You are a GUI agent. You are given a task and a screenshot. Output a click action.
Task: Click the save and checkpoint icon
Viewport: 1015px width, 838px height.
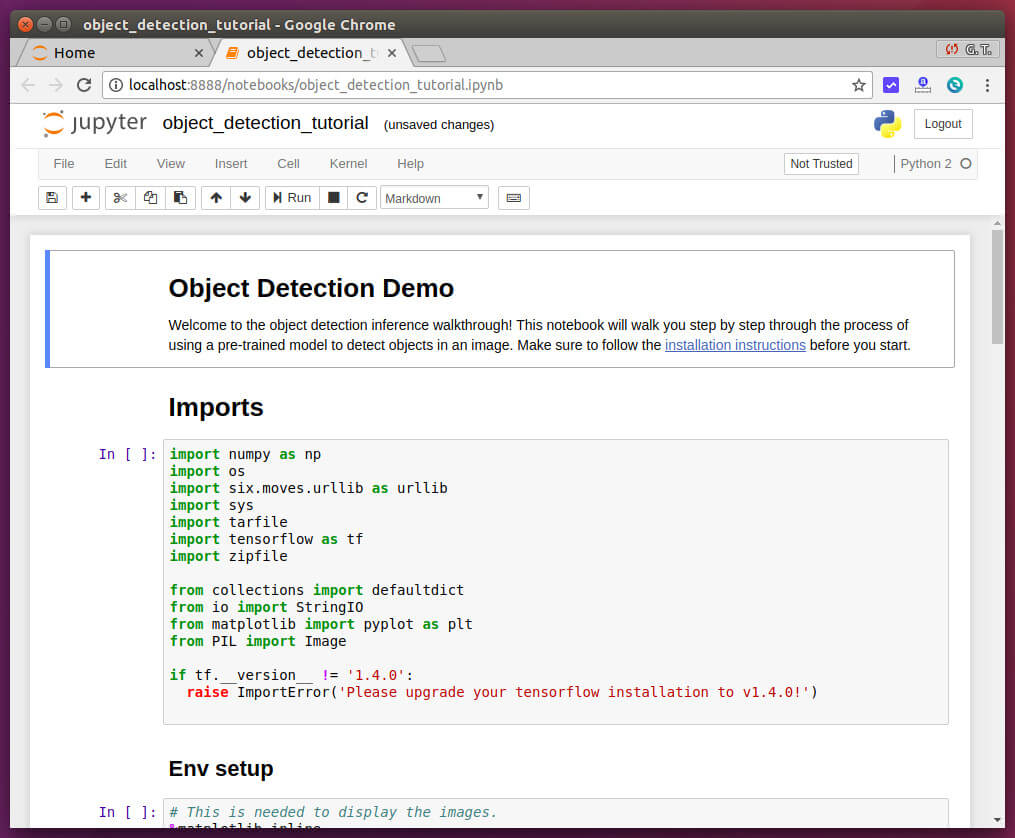(x=51, y=198)
